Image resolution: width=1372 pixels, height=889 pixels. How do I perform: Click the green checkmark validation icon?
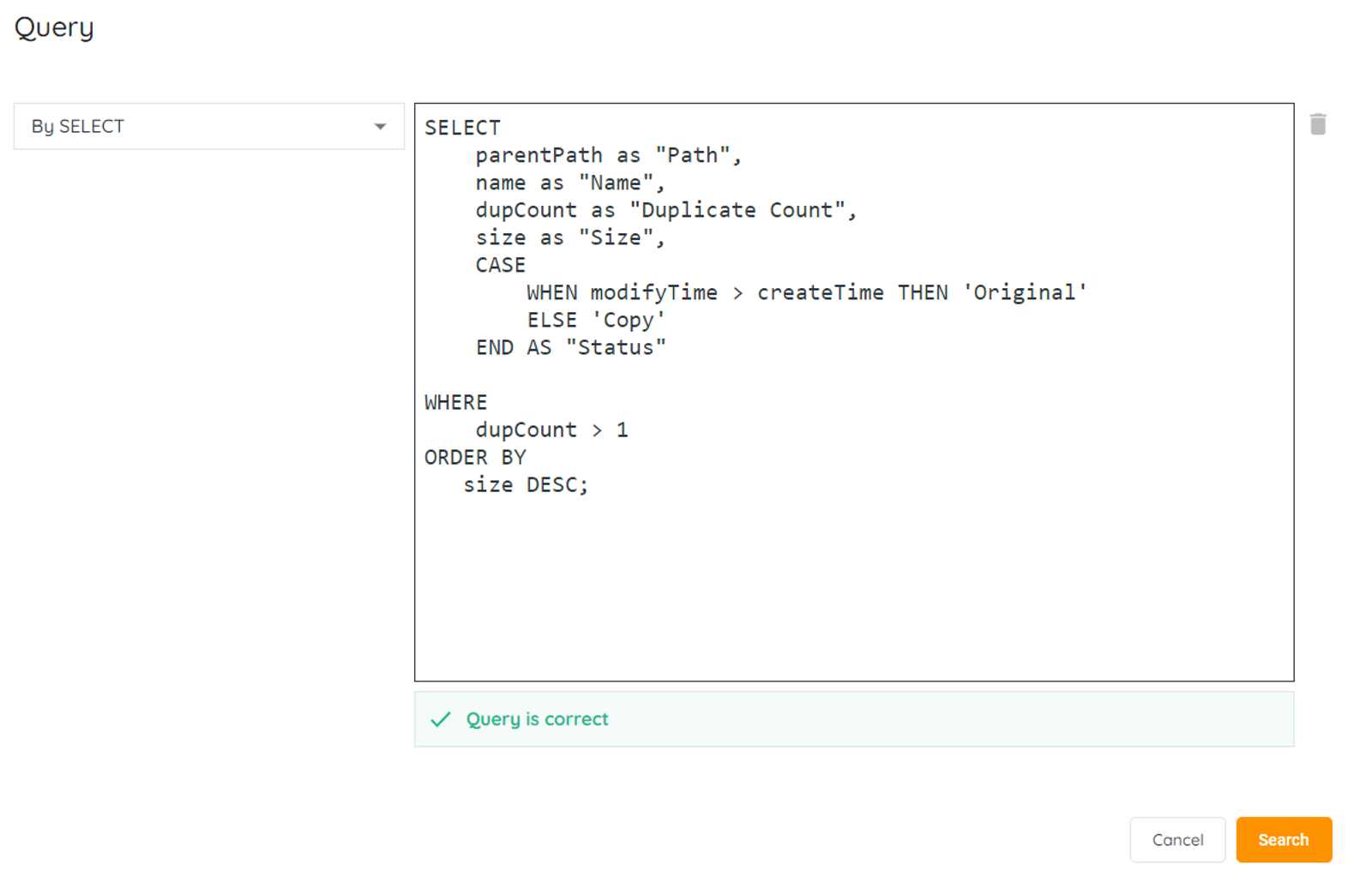(440, 719)
